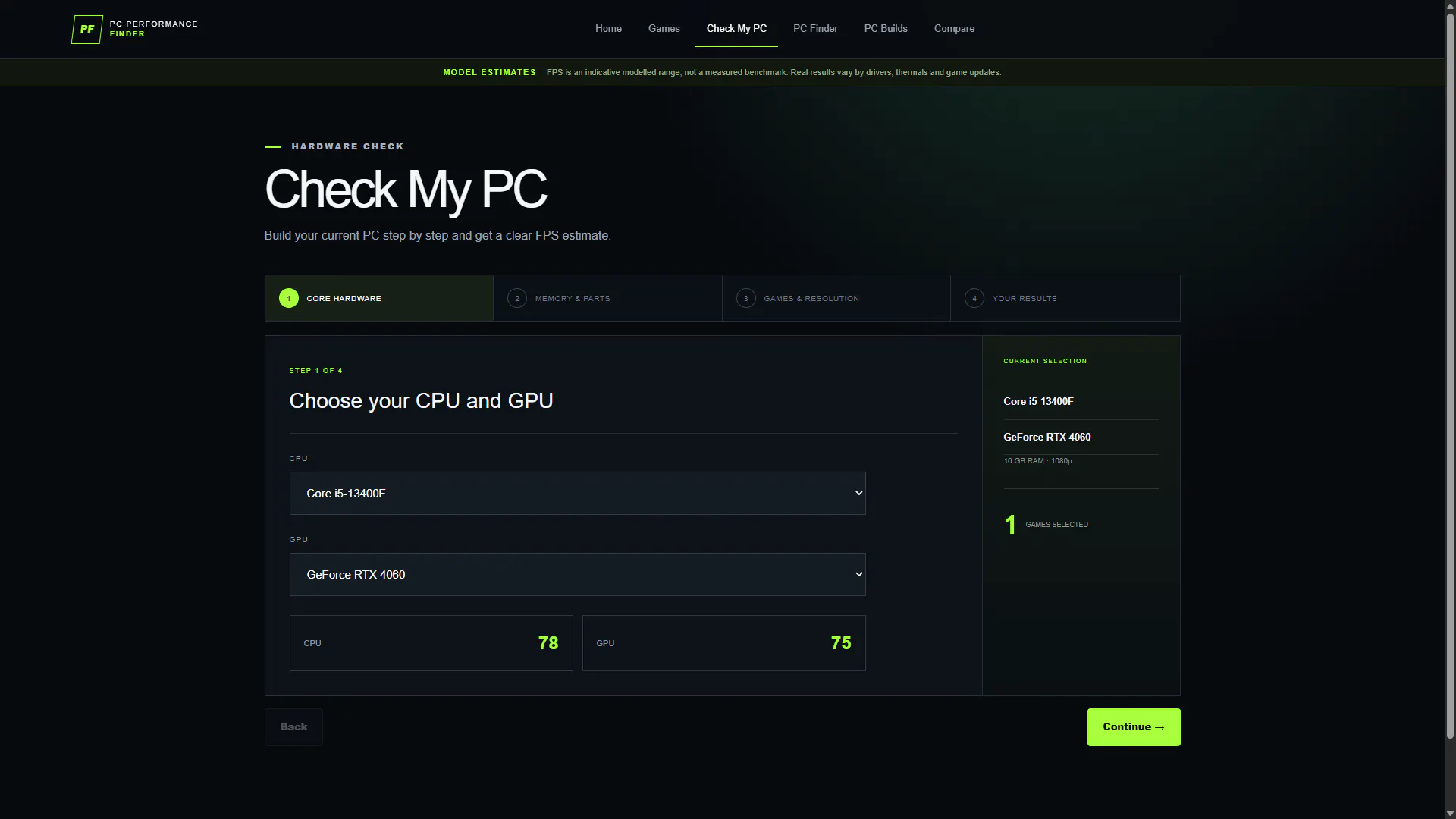Screen dimensions: 1456x819
Task: Click the step 3 number circle
Action: (x=746, y=298)
